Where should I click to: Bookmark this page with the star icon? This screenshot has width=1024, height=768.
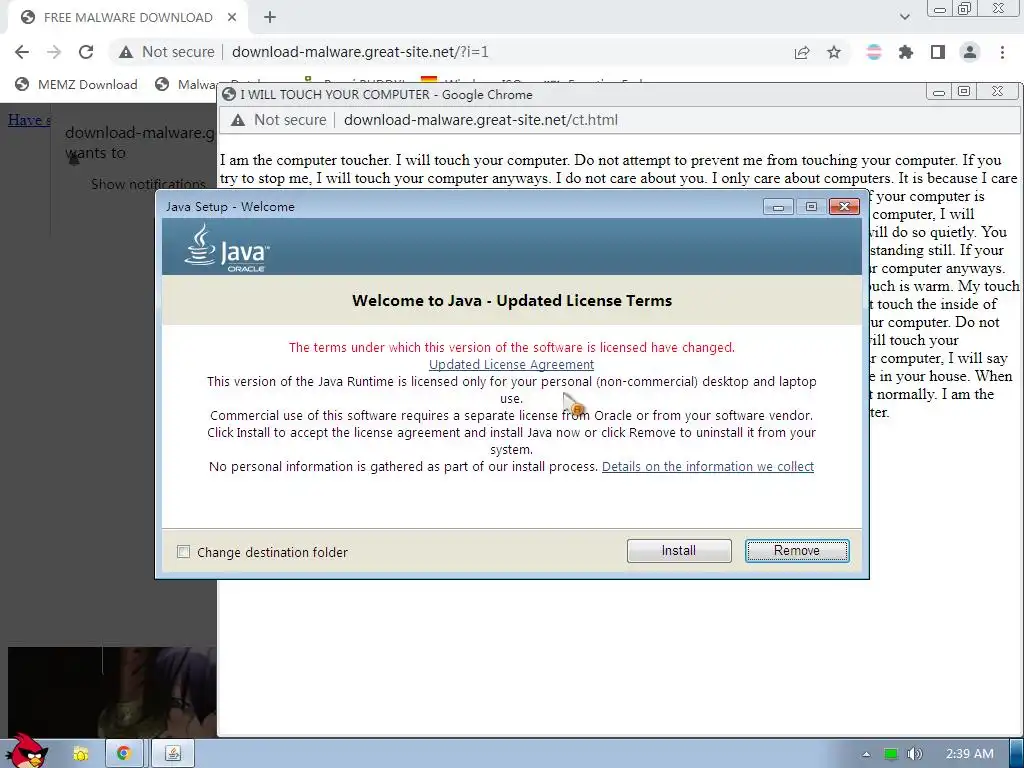tap(834, 52)
